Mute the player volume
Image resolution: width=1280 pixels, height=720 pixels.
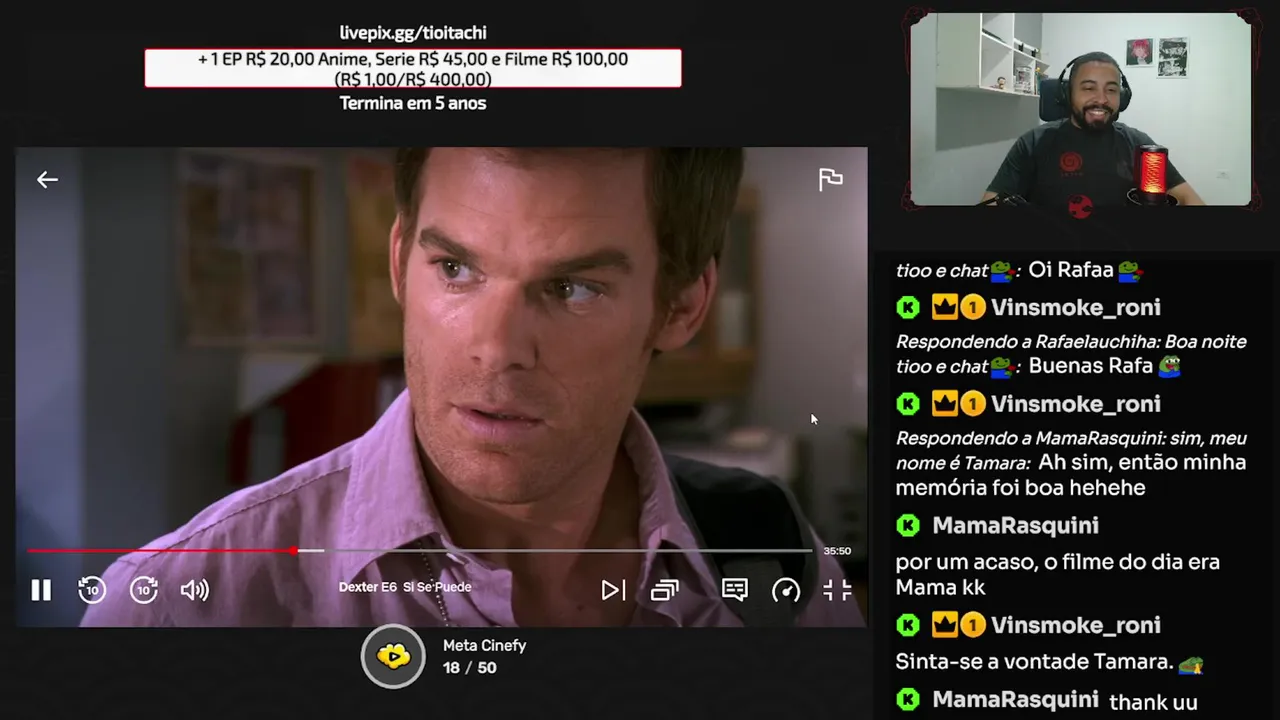195,590
